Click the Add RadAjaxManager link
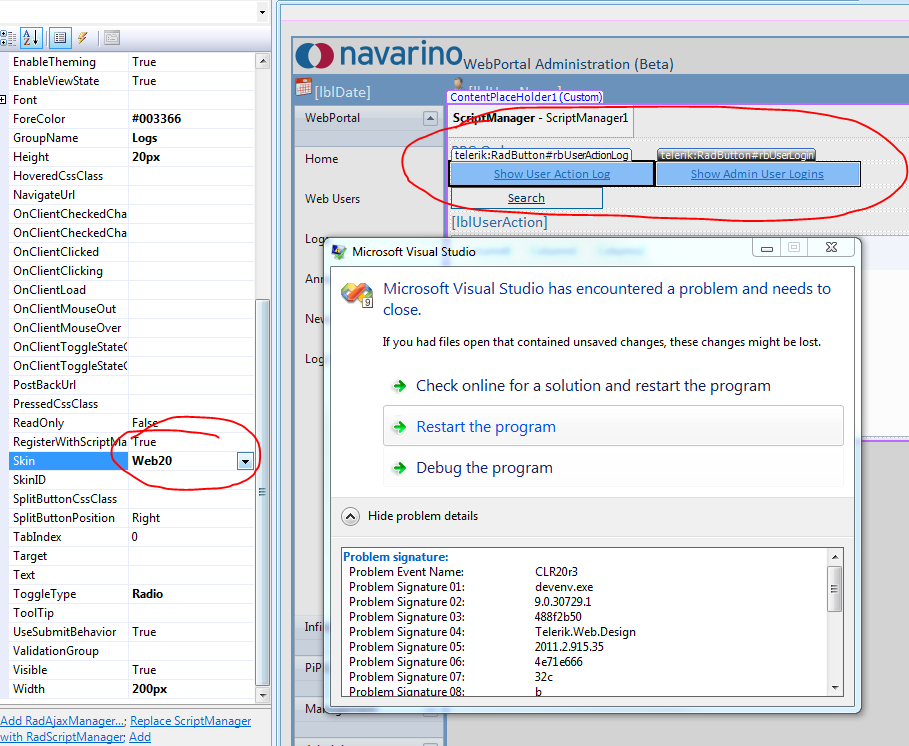 click(x=63, y=721)
